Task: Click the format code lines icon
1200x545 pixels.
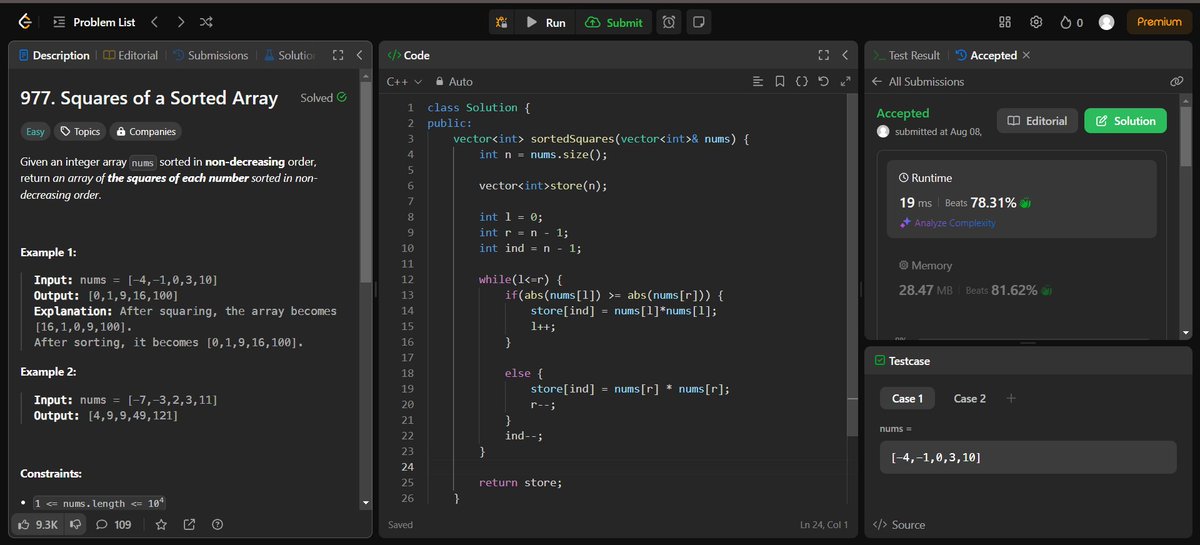Action: click(758, 82)
